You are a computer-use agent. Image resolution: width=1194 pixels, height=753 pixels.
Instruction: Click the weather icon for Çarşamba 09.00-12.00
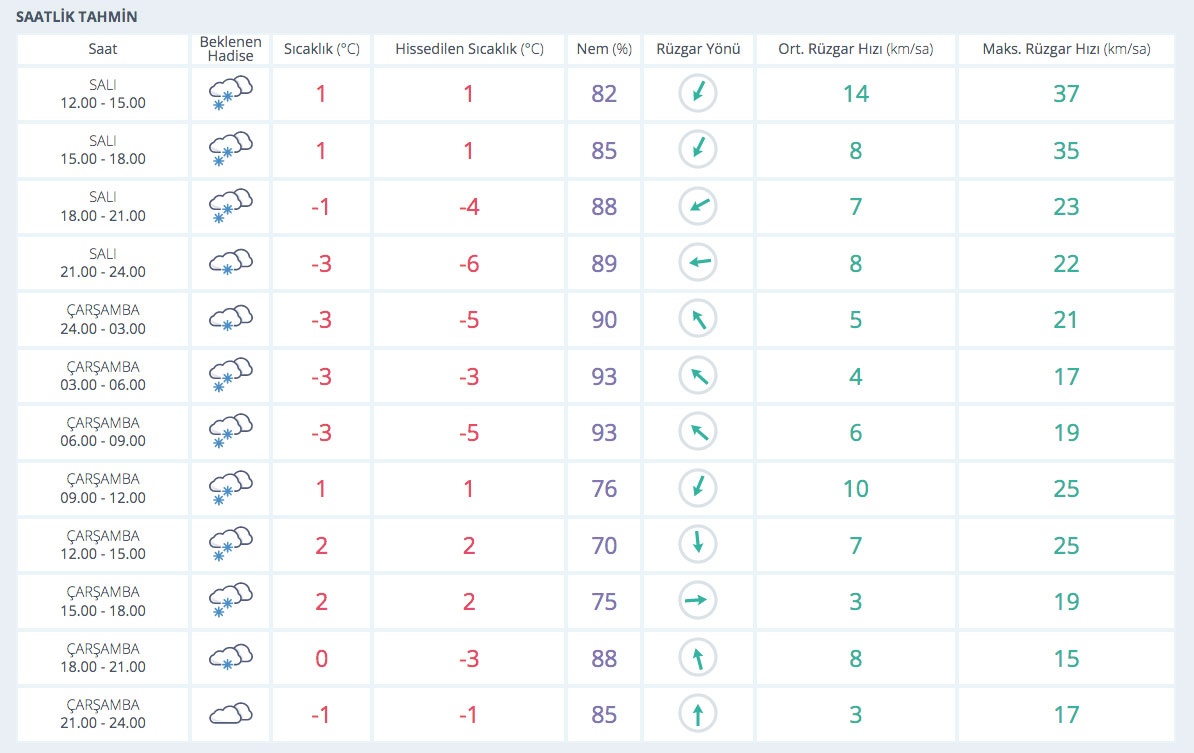pyautogui.click(x=230, y=489)
